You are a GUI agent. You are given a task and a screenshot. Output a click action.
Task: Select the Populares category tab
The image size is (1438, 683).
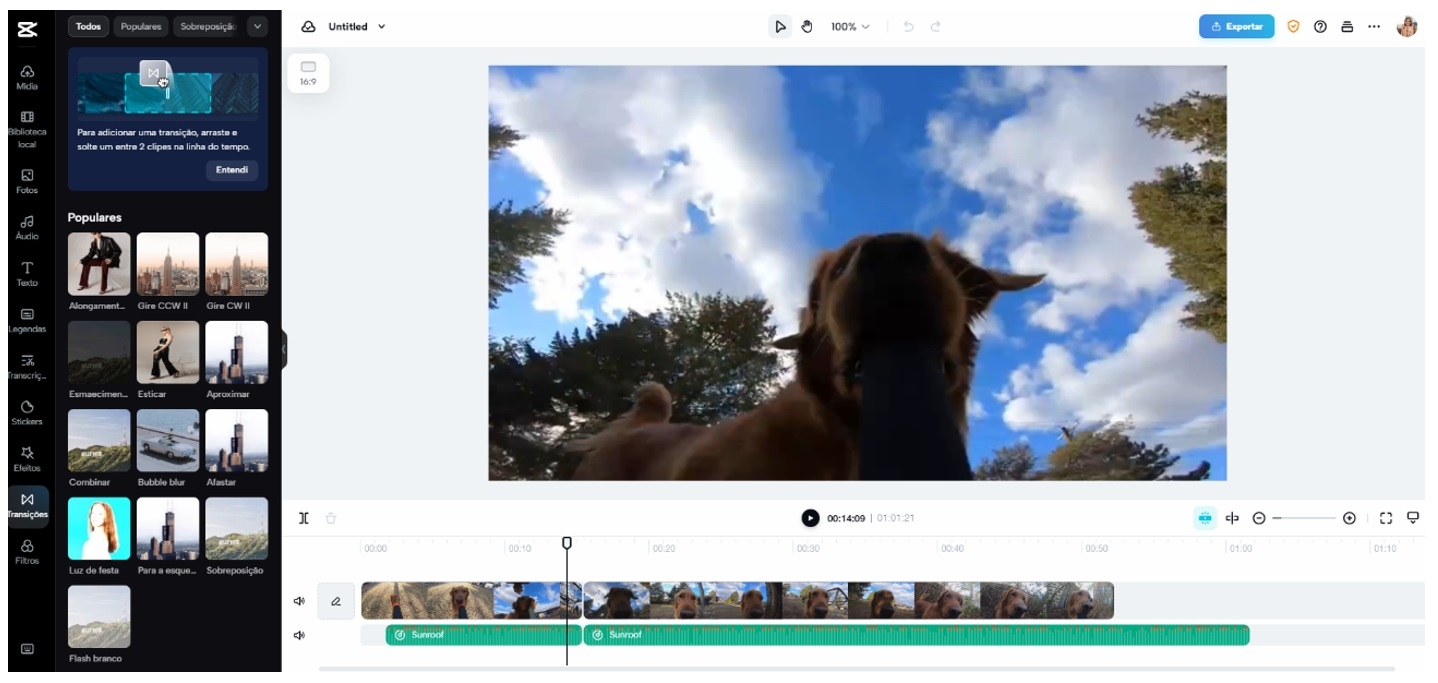141,27
